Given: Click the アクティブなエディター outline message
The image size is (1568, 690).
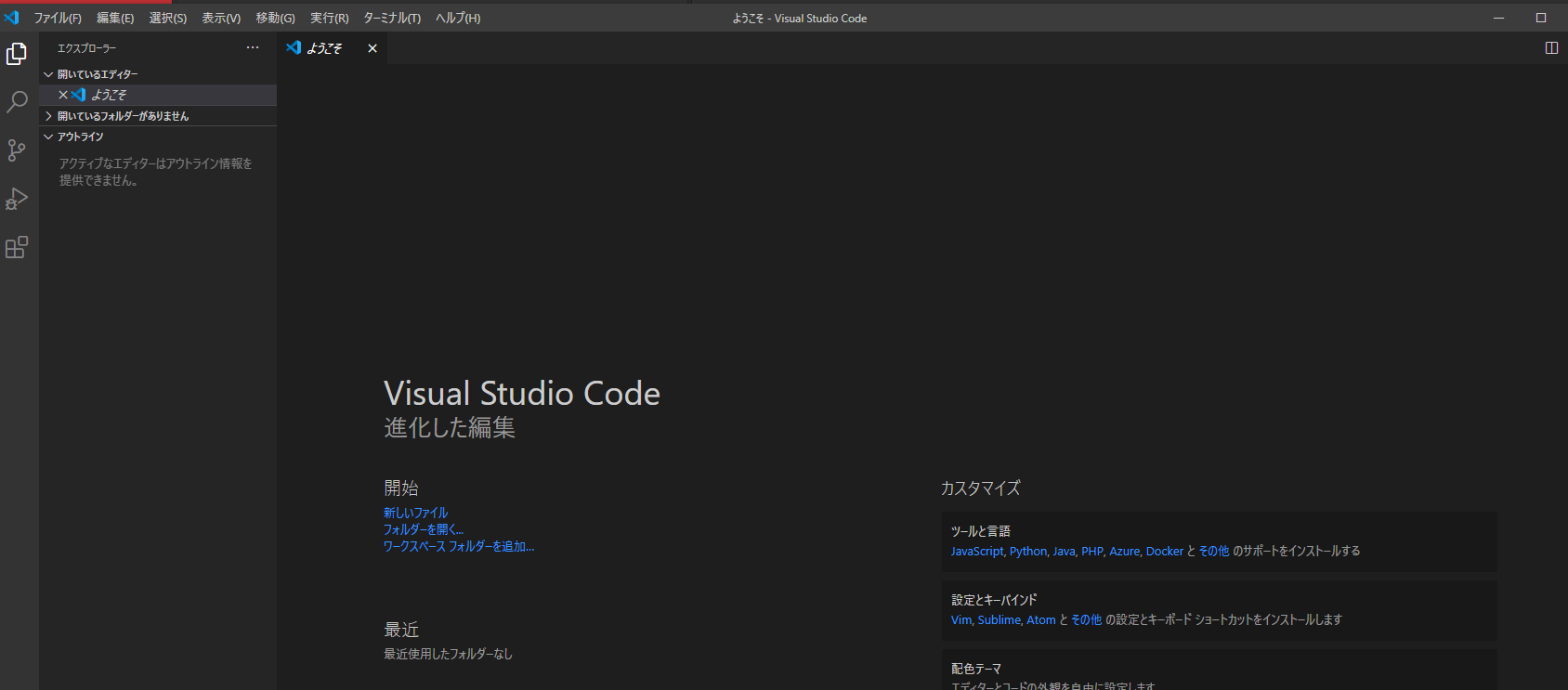Looking at the screenshot, I should pyautogui.click(x=156, y=172).
